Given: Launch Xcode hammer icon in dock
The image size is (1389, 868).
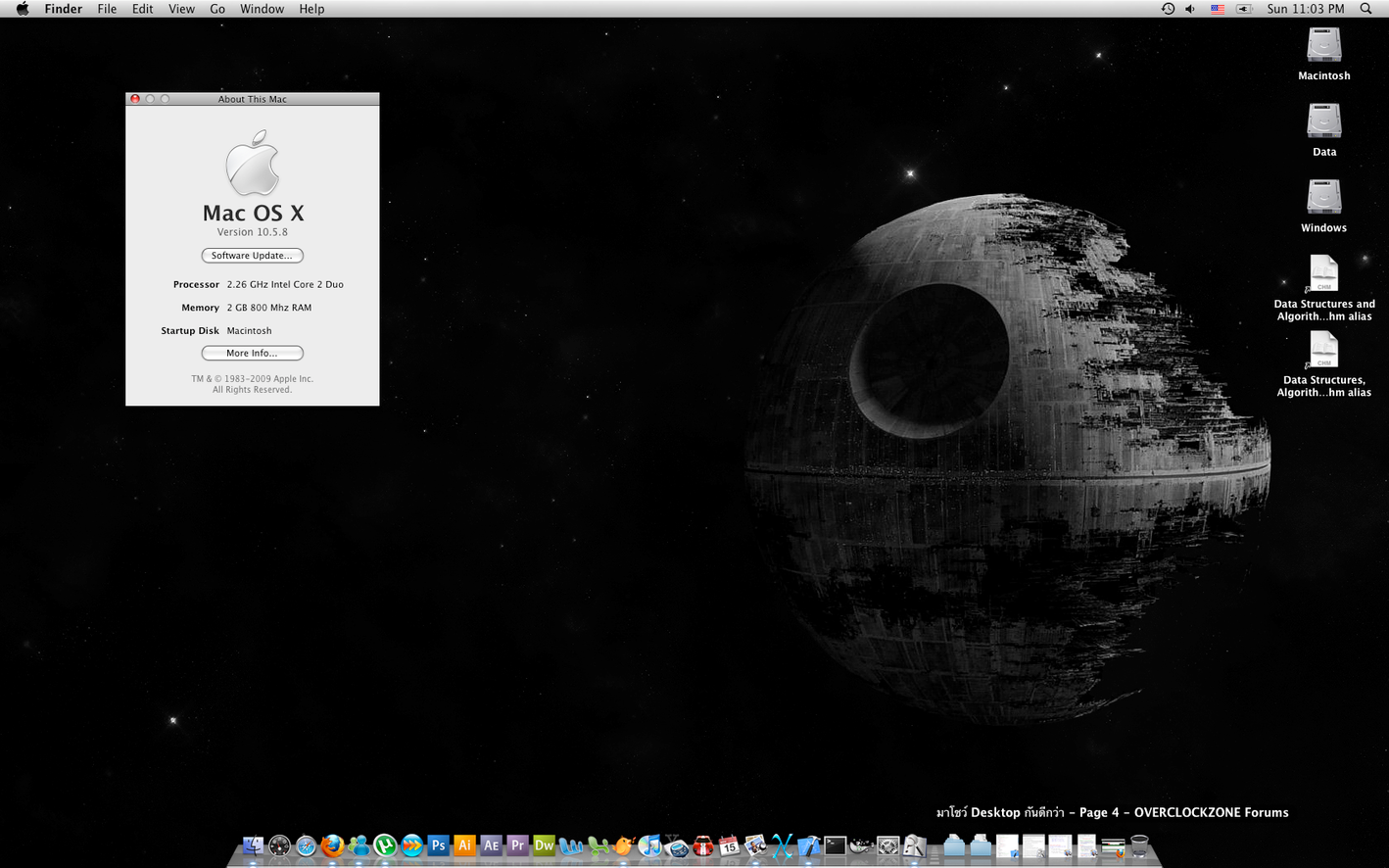Looking at the screenshot, I should click(808, 845).
